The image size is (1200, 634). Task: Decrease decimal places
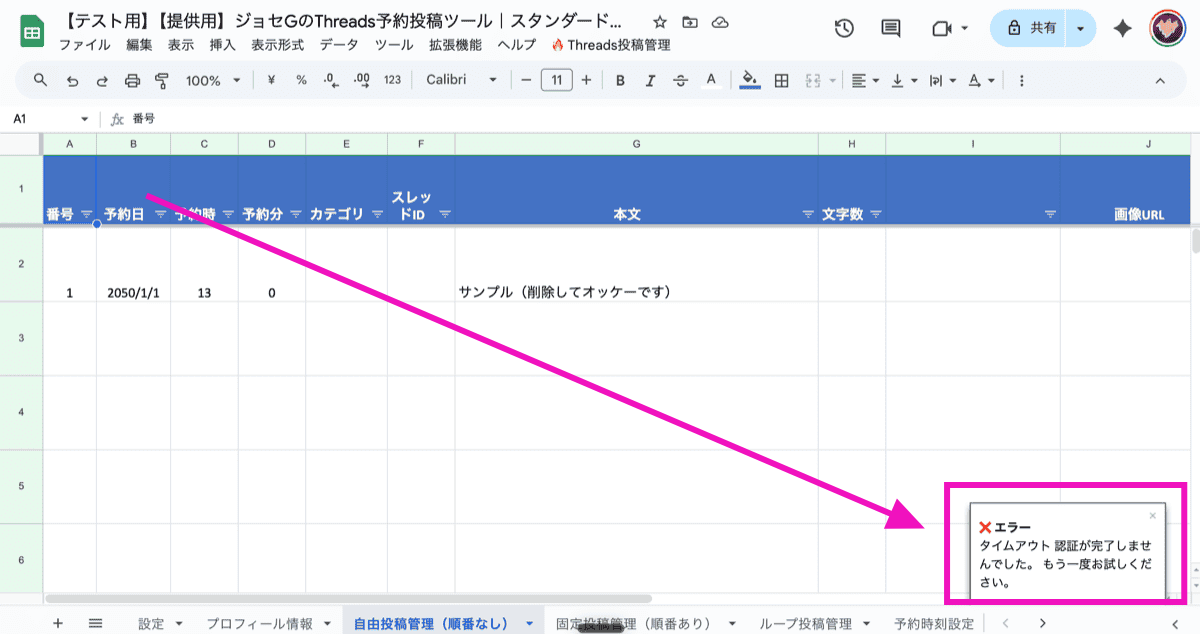(x=331, y=80)
